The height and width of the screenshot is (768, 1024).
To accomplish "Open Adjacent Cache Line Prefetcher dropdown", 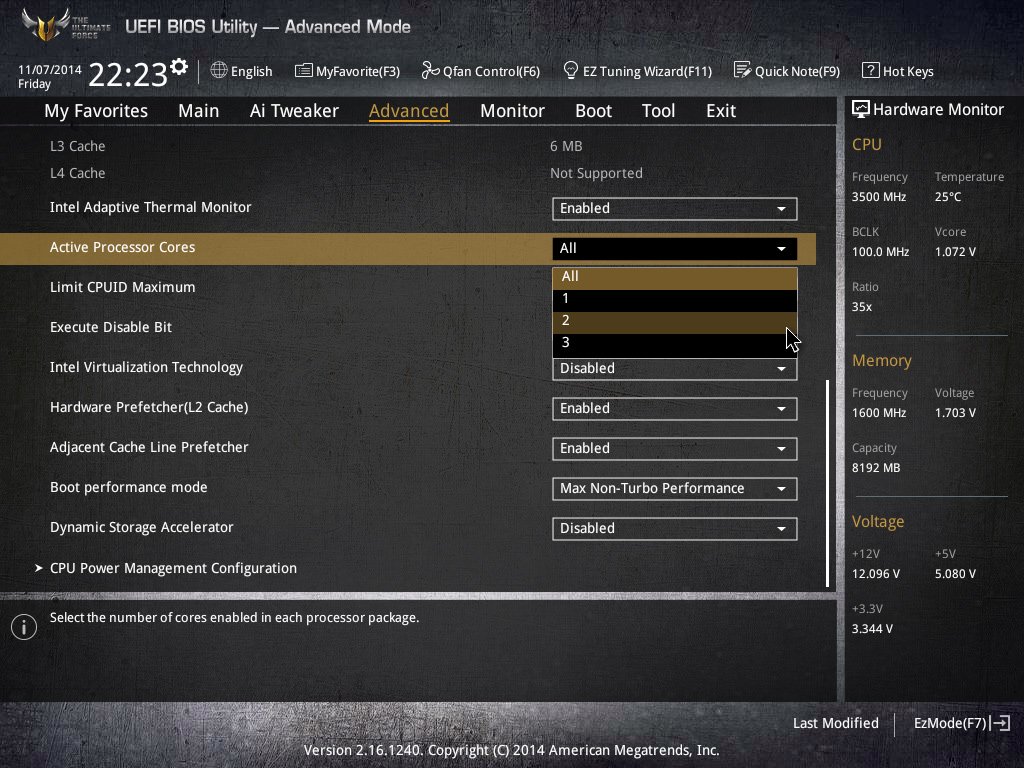I will coord(675,449).
